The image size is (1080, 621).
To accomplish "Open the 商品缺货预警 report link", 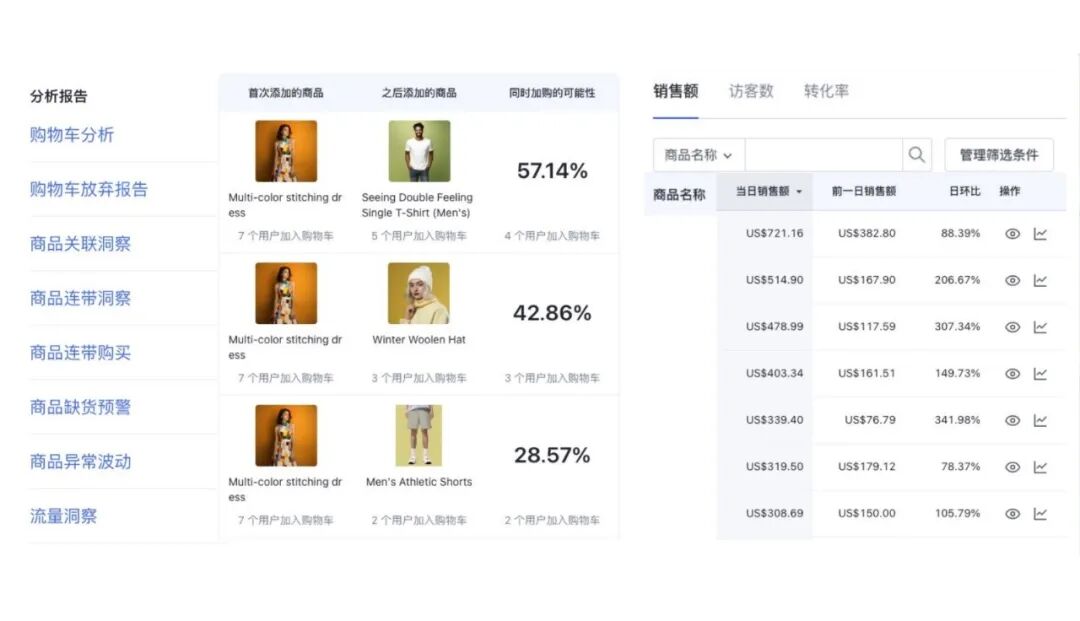I will click(x=80, y=407).
